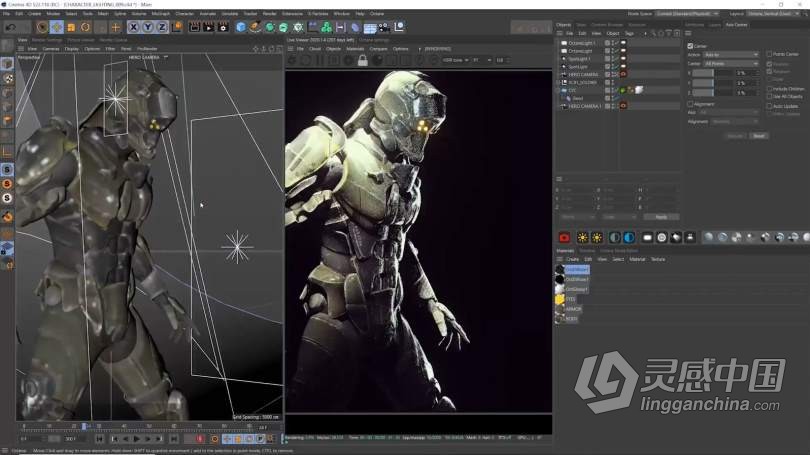Click the orange S snap icon in left sidebar
Image resolution: width=810 pixels, height=455 pixels.
(x=7, y=184)
